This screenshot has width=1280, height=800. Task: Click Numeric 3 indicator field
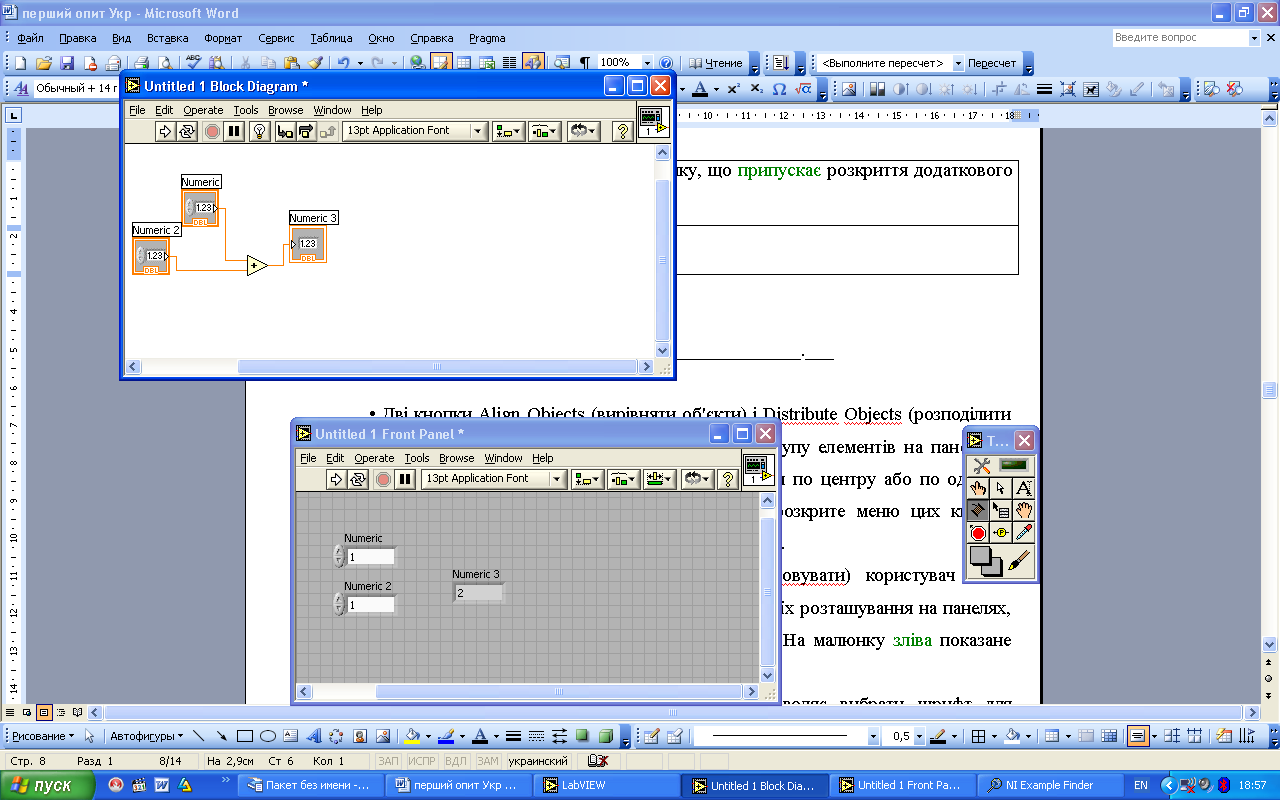pos(478,593)
